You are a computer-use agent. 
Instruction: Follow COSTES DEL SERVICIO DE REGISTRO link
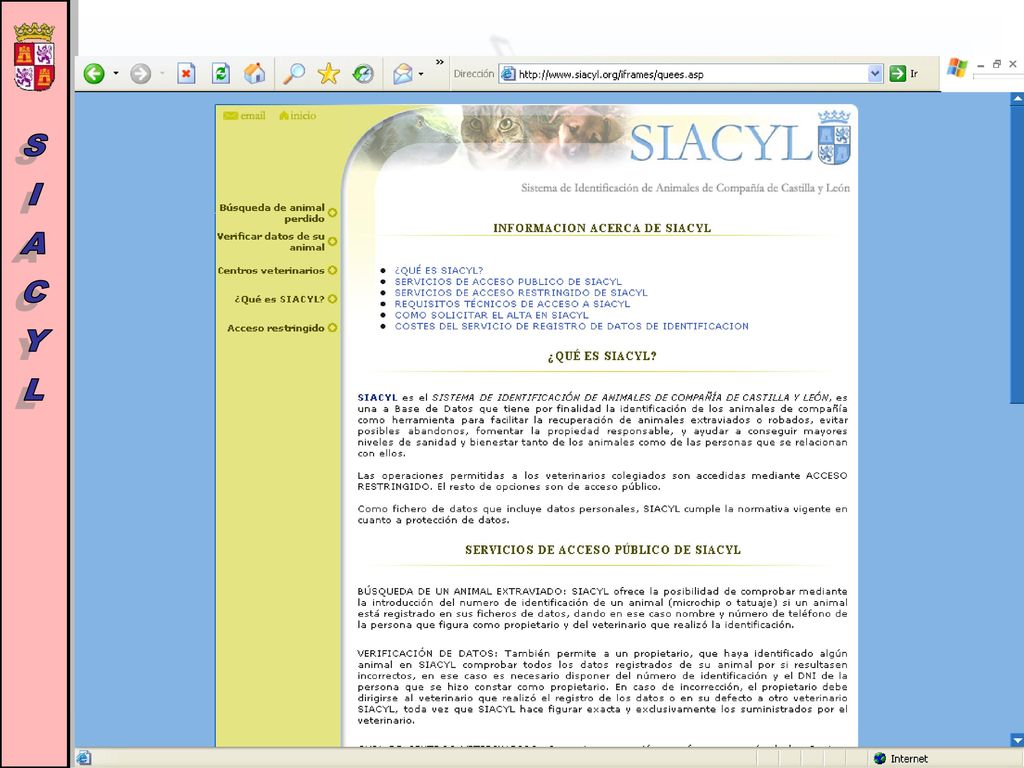pyautogui.click(x=571, y=326)
